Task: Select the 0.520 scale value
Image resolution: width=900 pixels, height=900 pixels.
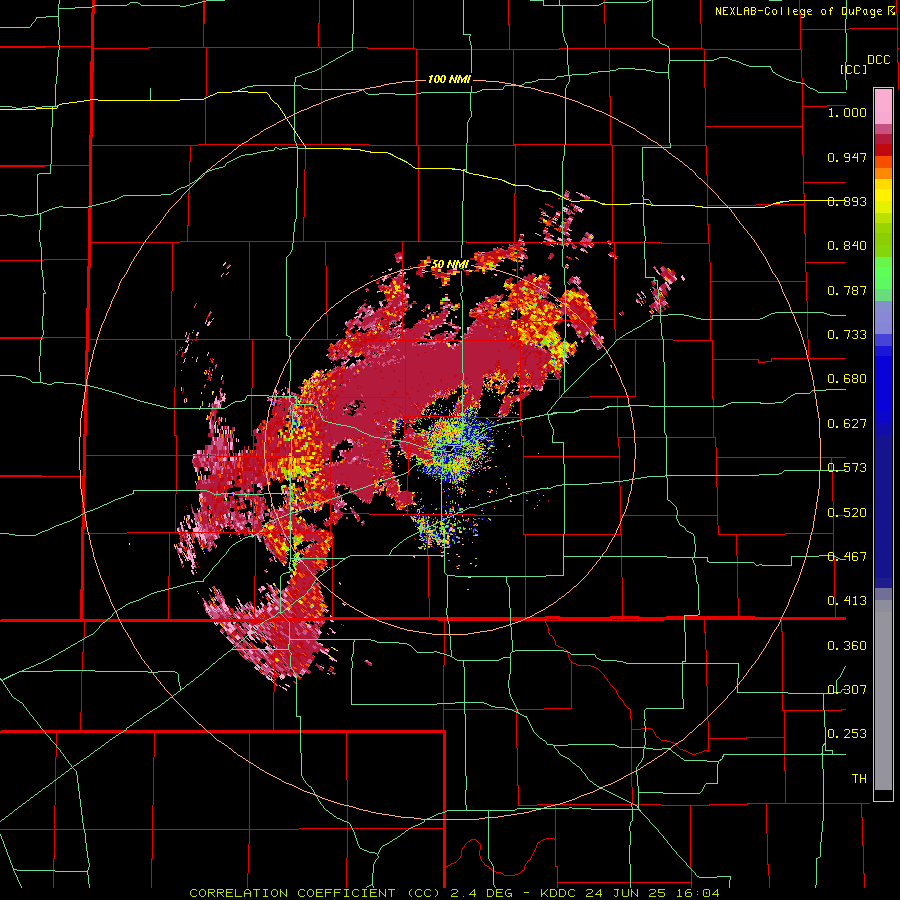Action: coord(847,513)
